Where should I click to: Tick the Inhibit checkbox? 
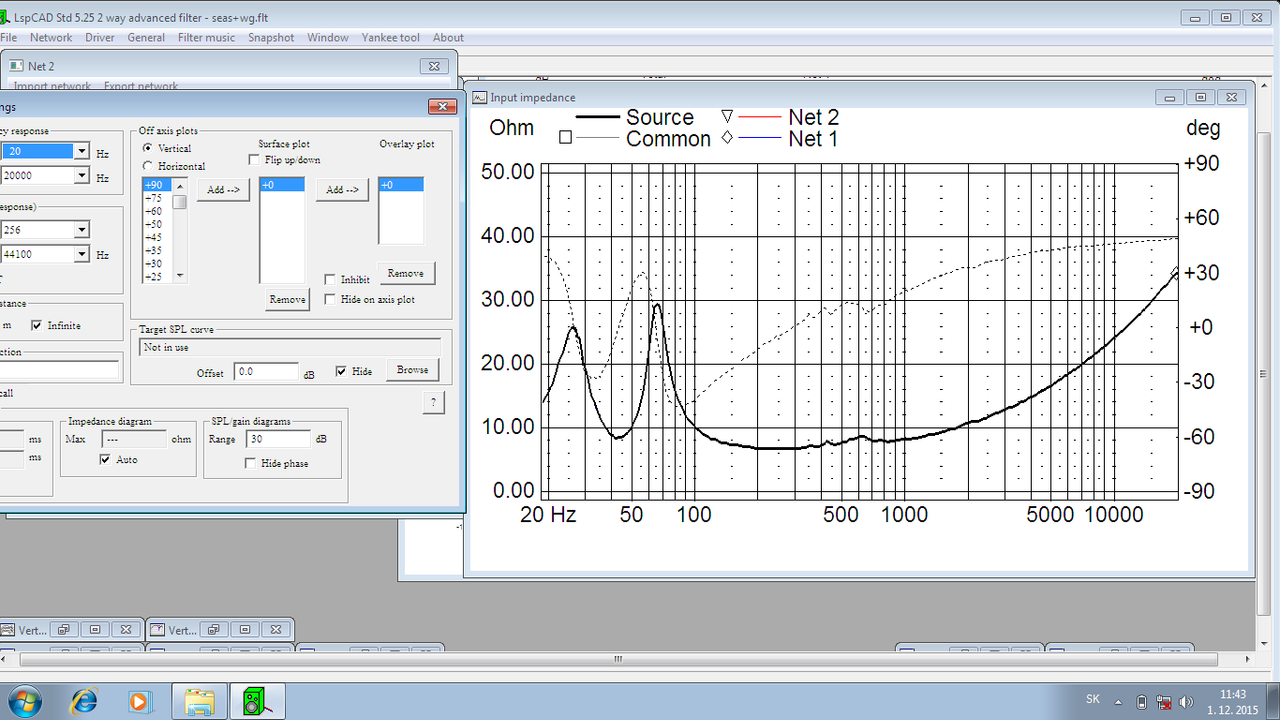(x=330, y=280)
